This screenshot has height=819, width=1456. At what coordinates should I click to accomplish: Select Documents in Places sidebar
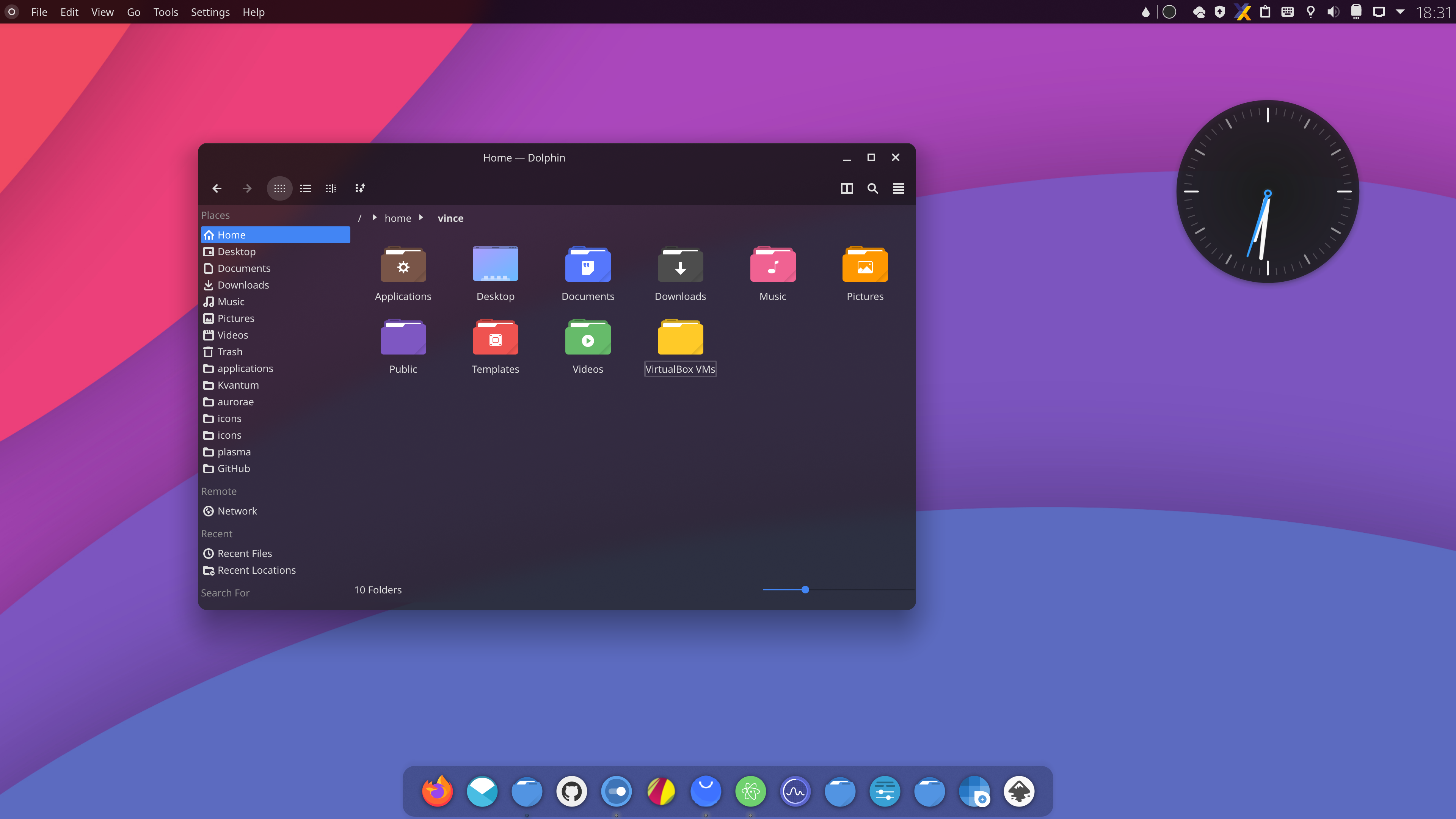275,268
